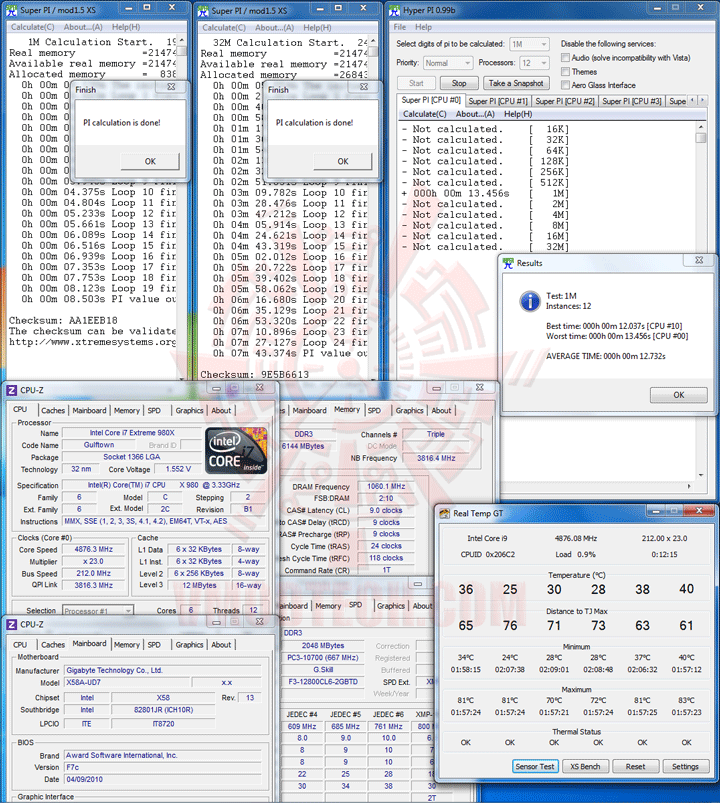Click XS Bench in Real Temp GT
This screenshot has width=720, height=803.
[585, 767]
